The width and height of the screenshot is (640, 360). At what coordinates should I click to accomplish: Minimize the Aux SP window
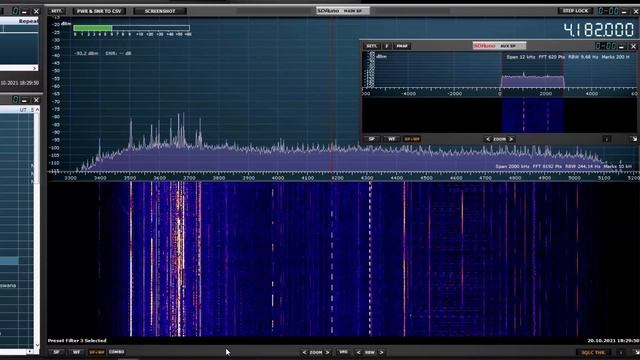tap(622, 47)
